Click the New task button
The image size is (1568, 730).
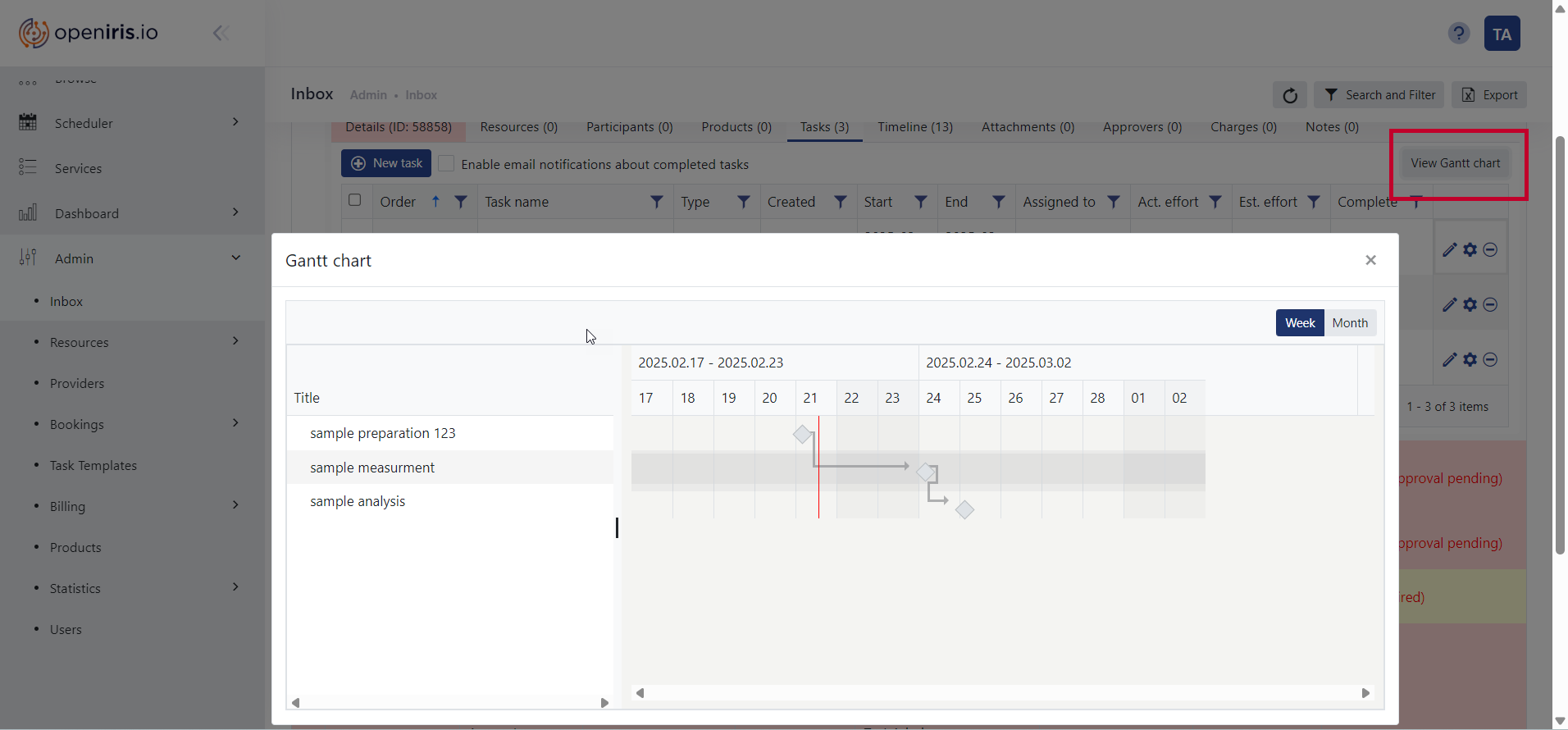click(x=386, y=163)
